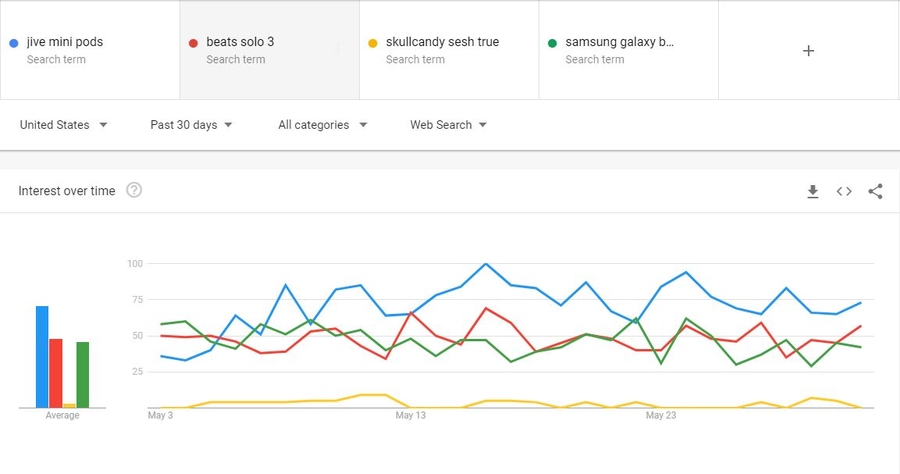Click the blue average bar
The image size is (900, 474).
click(x=42, y=357)
